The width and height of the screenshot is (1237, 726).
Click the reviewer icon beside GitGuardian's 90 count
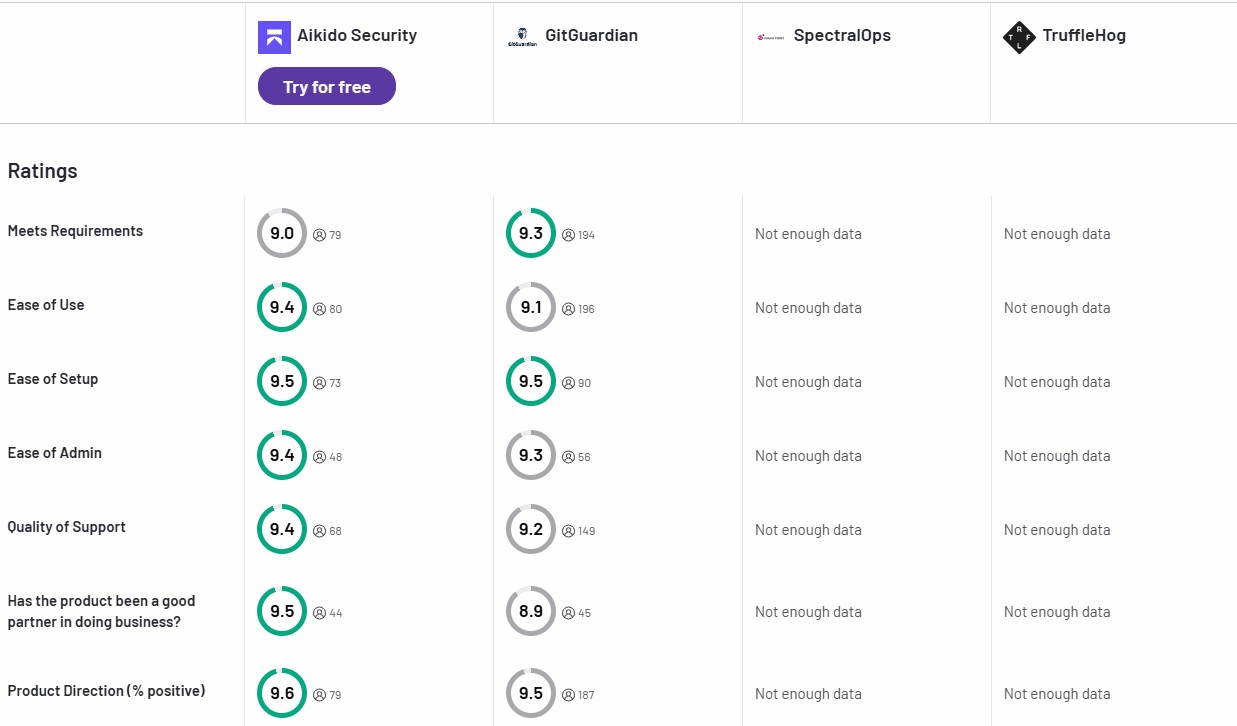tap(569, 383)
